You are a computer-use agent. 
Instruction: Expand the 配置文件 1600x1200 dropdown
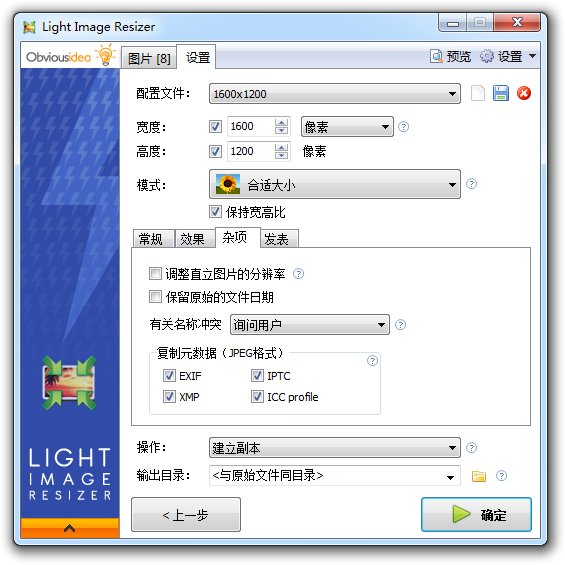click(x=335, y=94)
